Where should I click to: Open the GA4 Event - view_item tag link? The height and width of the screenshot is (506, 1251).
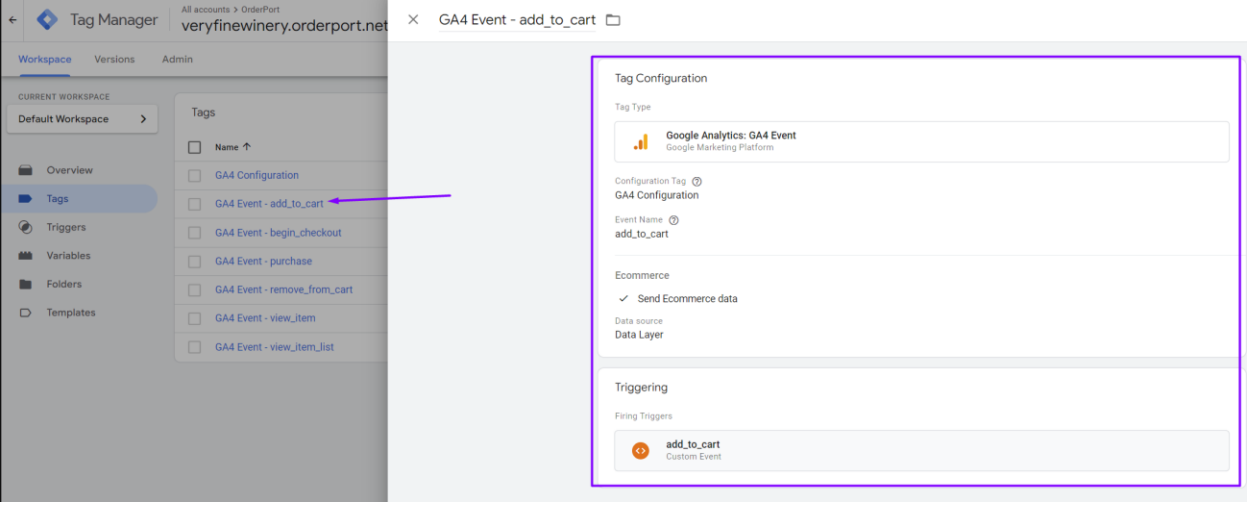click(265, 318)
